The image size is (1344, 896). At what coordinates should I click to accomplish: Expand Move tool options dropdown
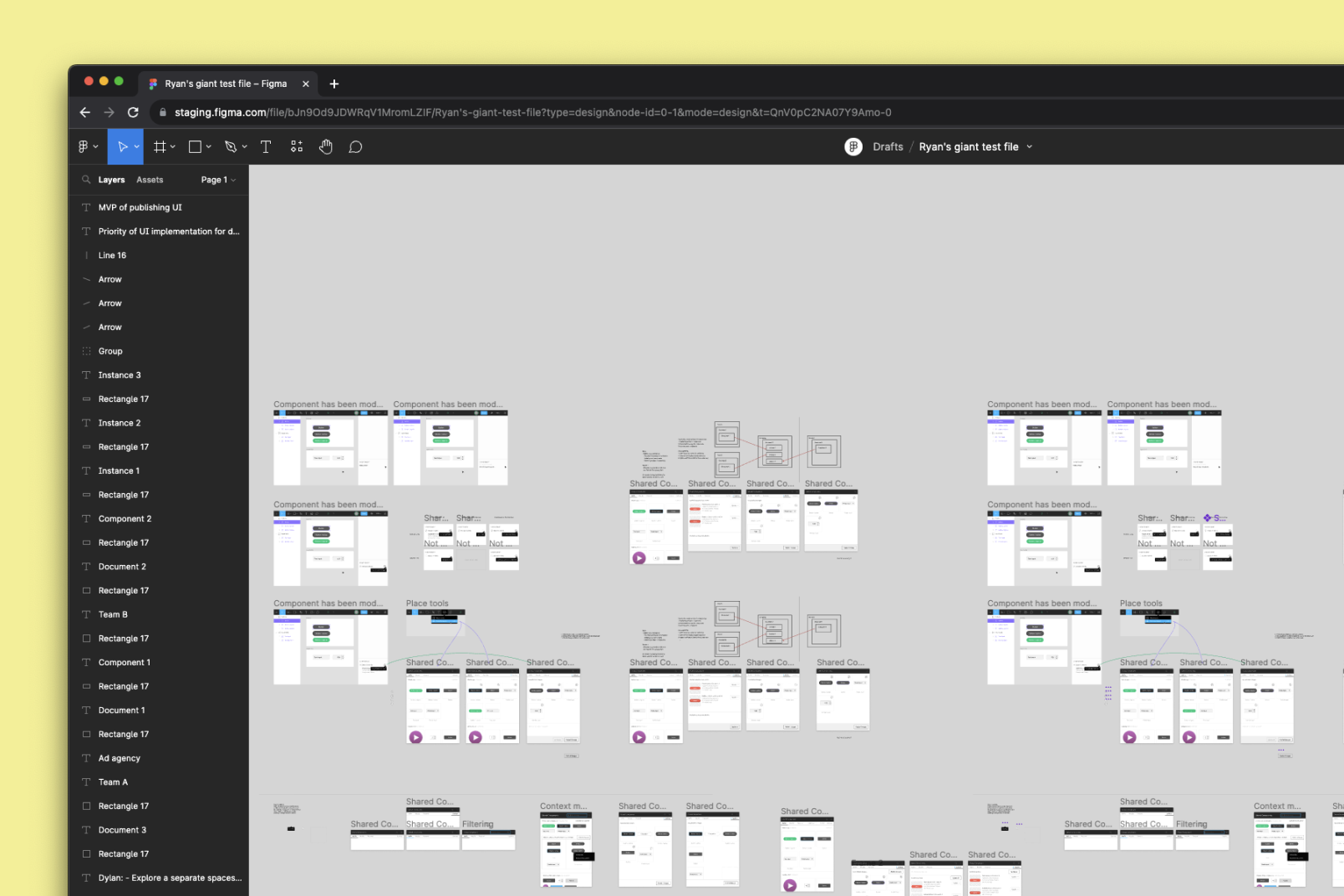(x=137, y=147)
